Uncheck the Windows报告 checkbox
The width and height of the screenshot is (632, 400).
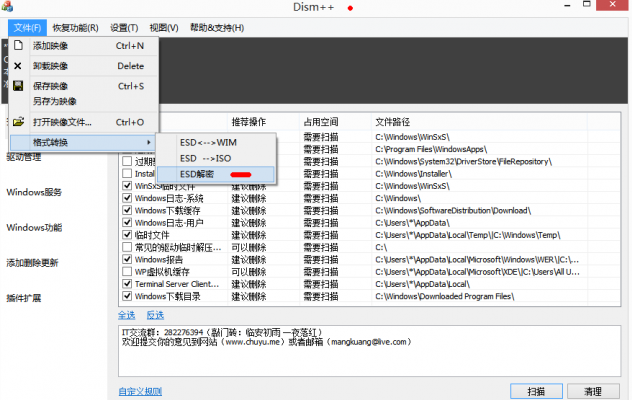pyautogui.click(x=127, y=259)
